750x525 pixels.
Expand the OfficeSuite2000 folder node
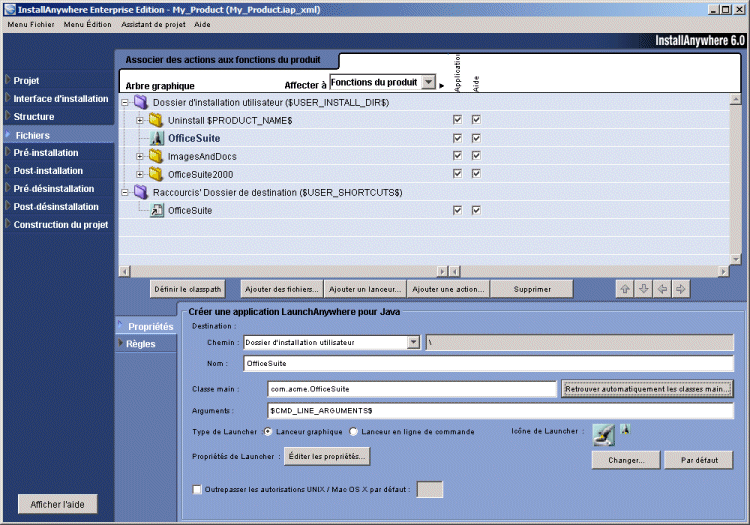point(140,174)
